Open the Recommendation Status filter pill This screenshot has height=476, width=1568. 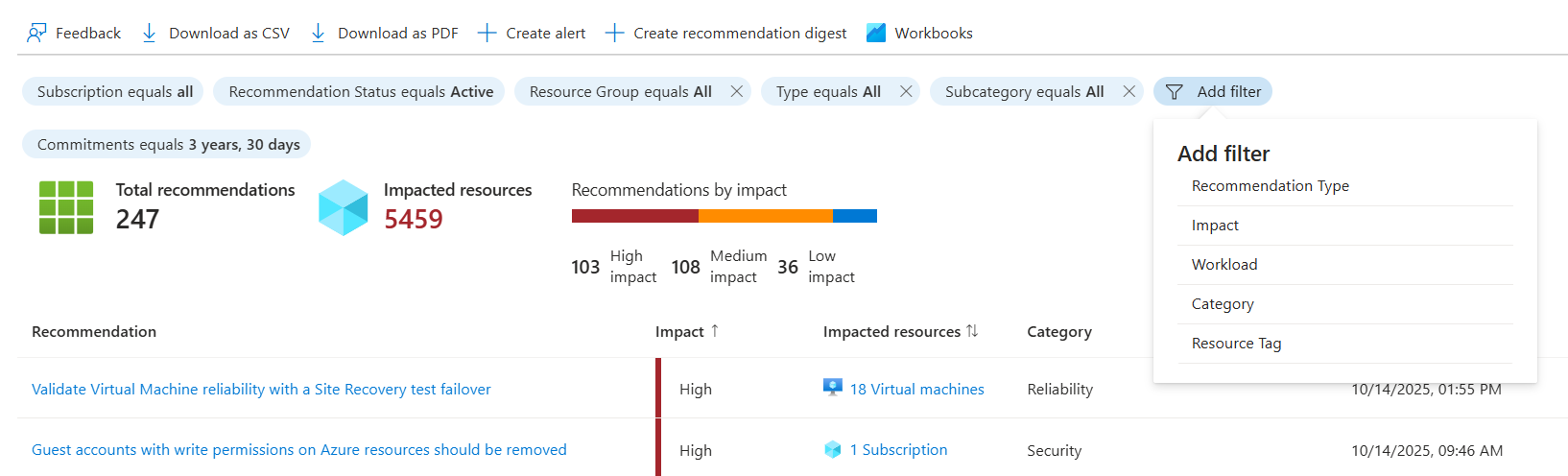coord(360,92)
